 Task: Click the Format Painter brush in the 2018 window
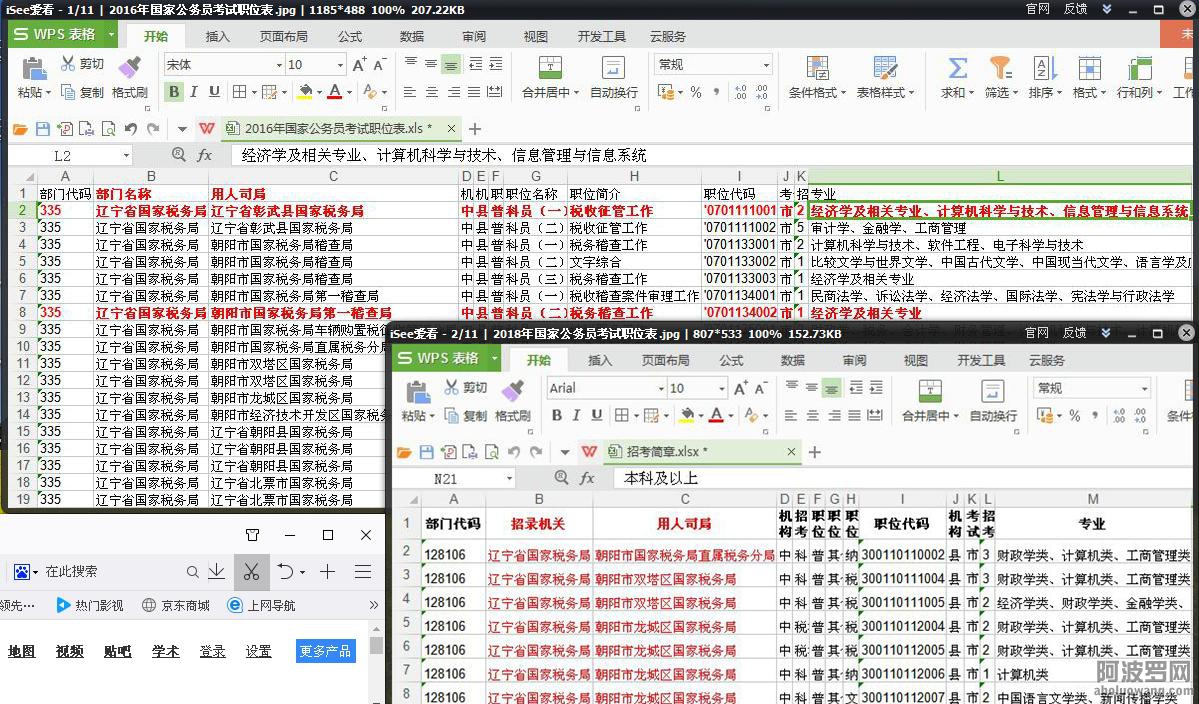click(x=512, y=391)
